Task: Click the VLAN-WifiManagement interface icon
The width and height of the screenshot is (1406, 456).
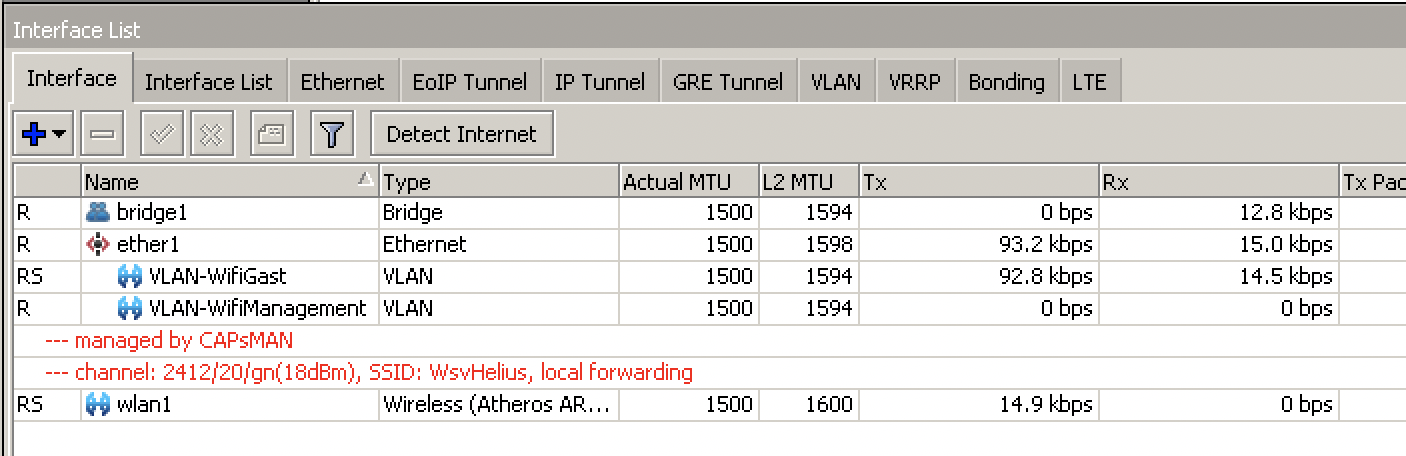Action: tap(130, 308)
